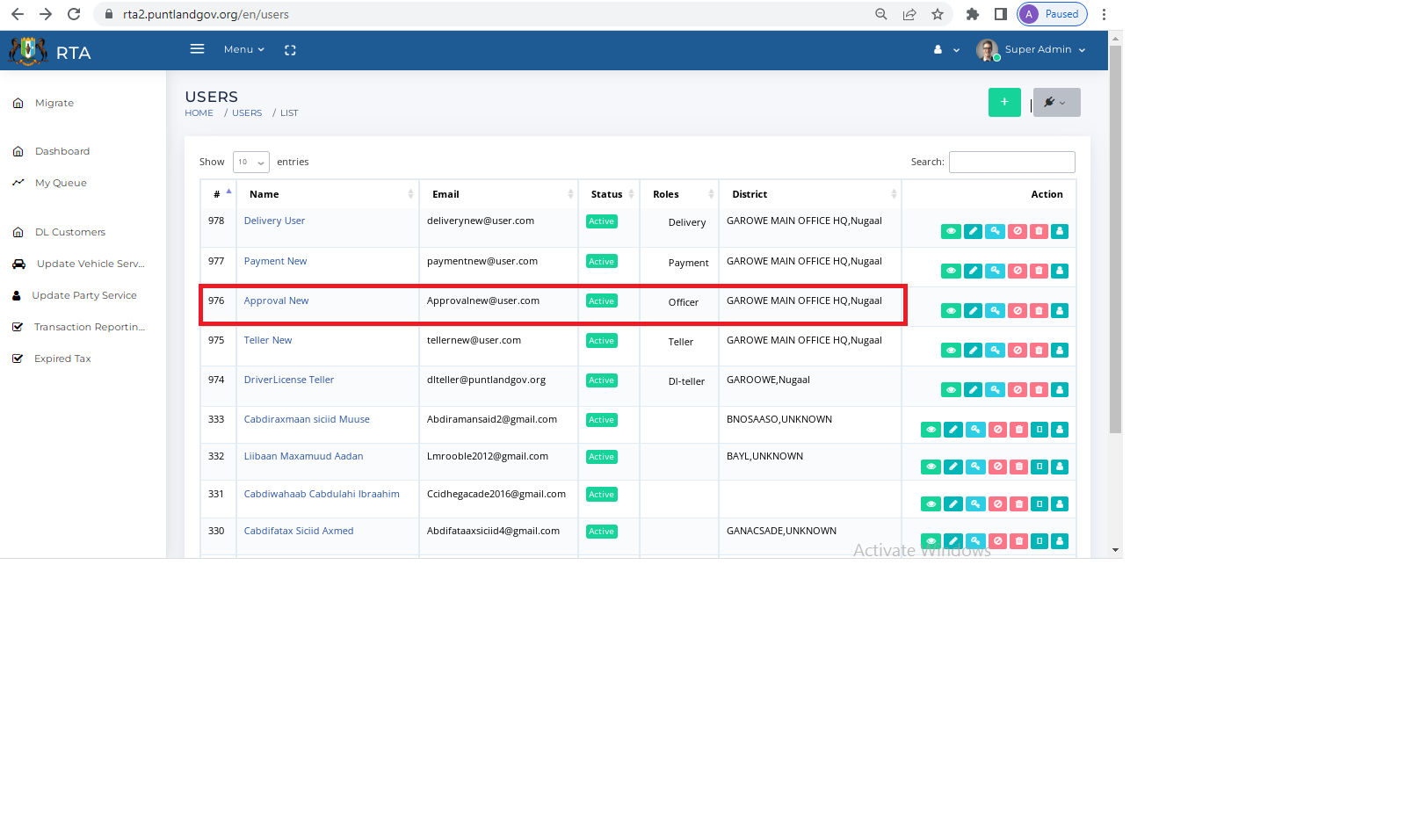Screen dimensions: 1427x840
Task: Sort table by Email column
Action: tap(498, 194)
